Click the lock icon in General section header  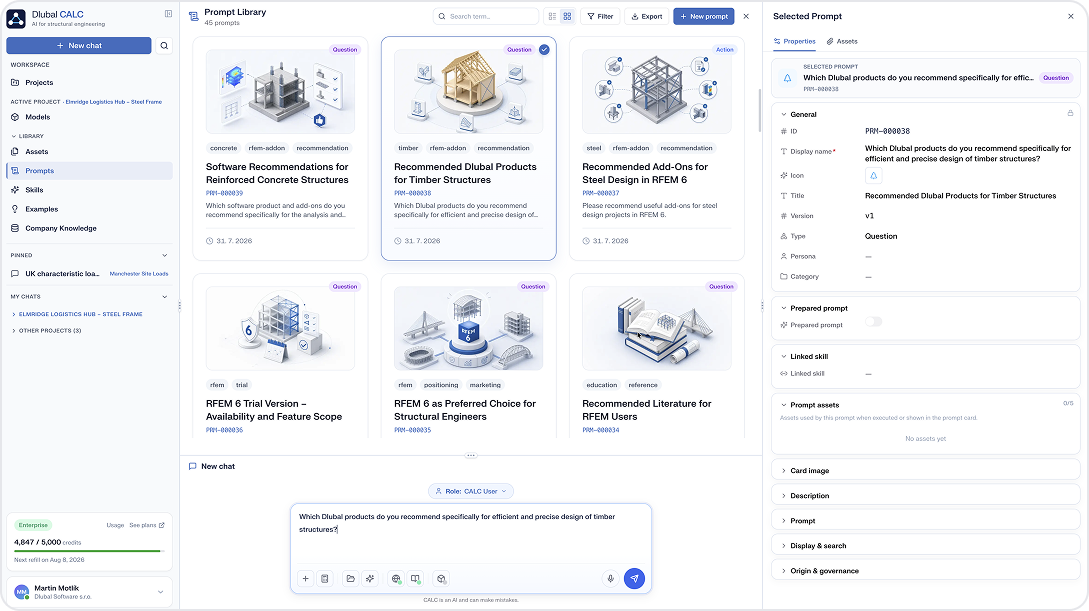pyautogui.click(x=1070, y=113)
